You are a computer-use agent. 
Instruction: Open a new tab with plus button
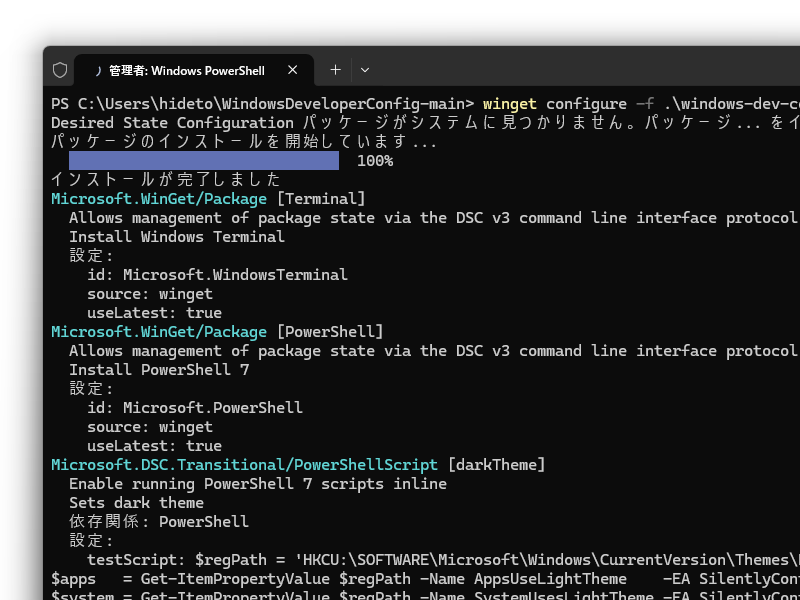335,70
